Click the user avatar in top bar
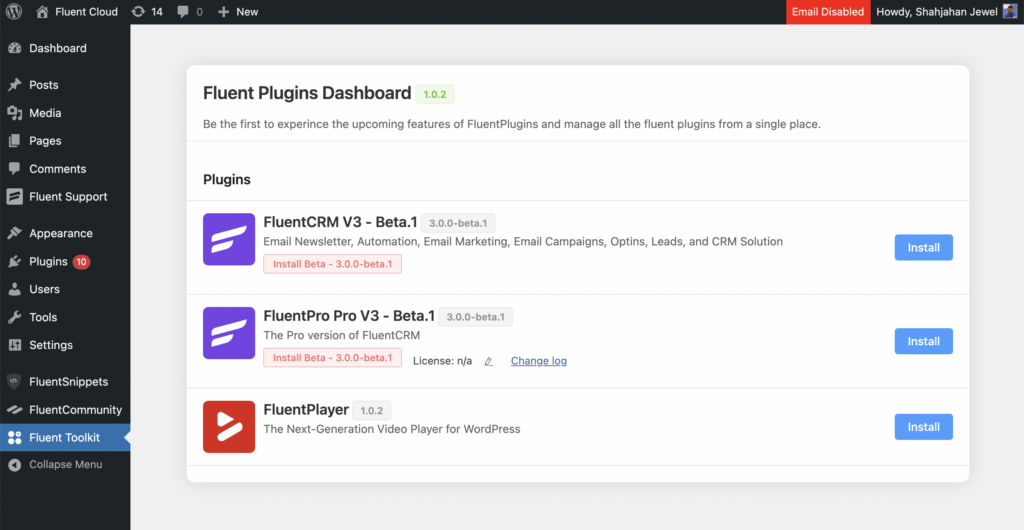This screenshot has width=1024, height=530. (1010, 12)
